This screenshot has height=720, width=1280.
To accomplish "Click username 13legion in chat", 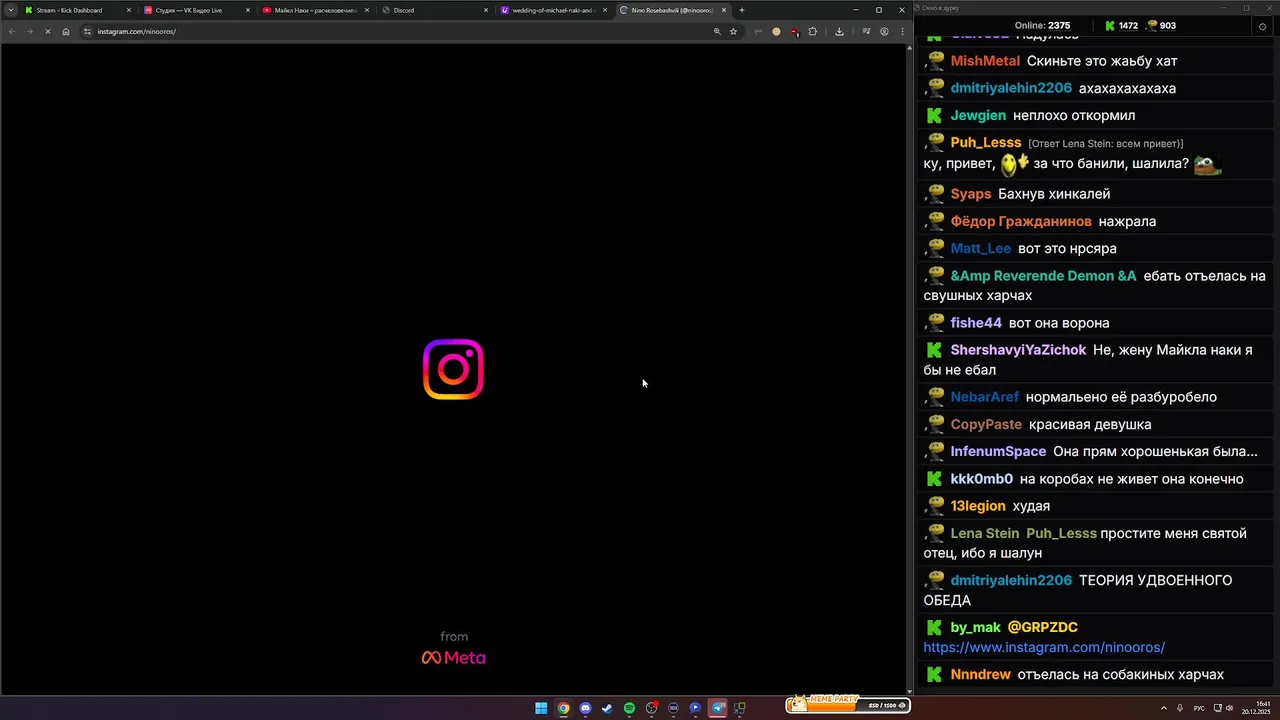I will [x=978, y=506].
